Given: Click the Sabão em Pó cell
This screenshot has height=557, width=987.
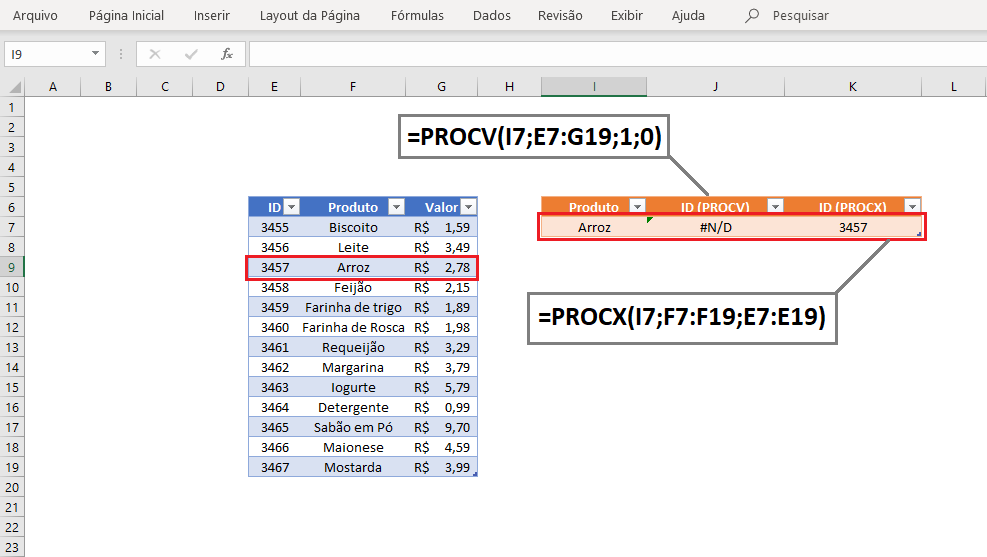Looking at the screenshot, I should pos(353,427).
